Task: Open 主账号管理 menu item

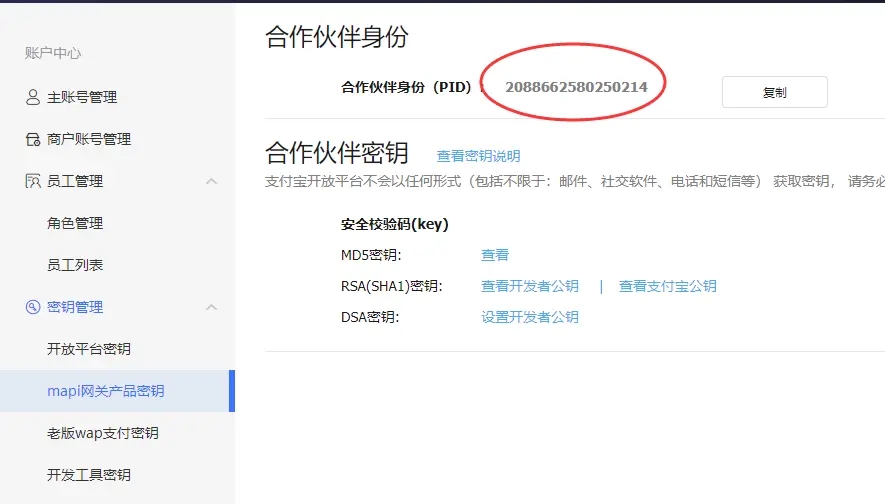Action: click(82, 97)
